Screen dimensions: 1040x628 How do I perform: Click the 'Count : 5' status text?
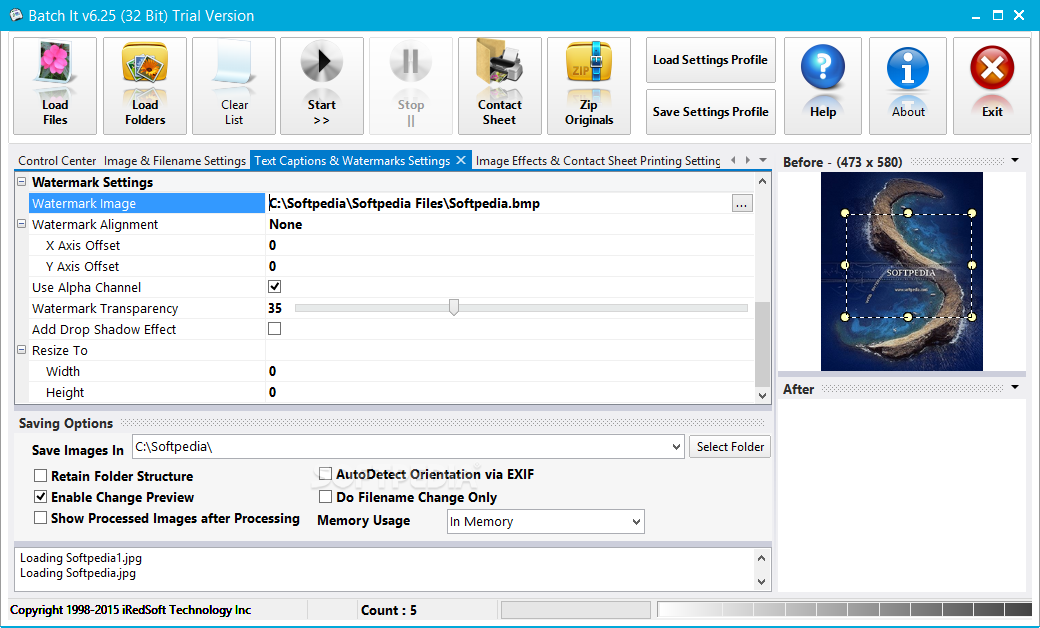click(x=389, y=610)
